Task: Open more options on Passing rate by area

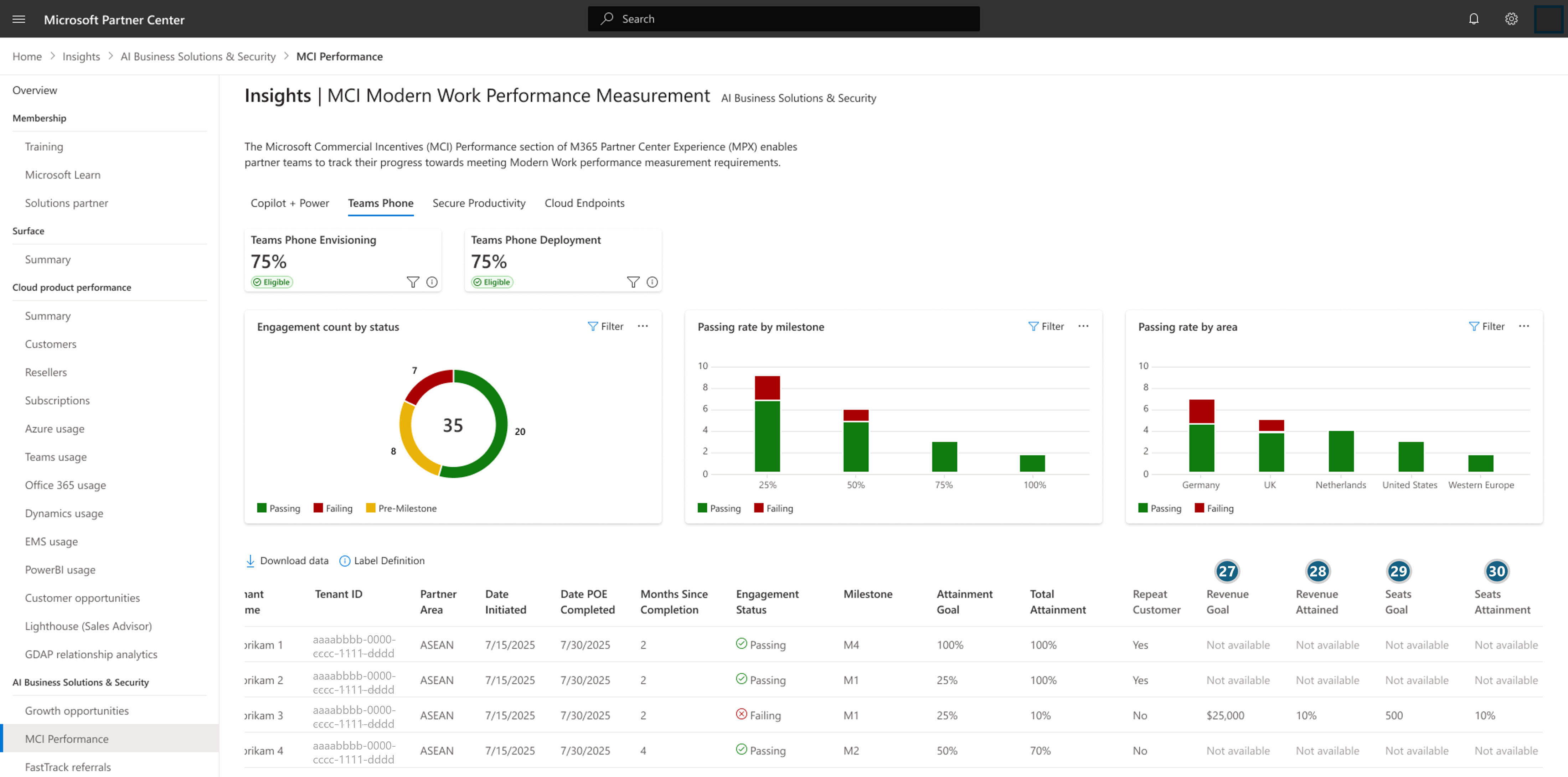Action: pyautogui.click(x=1523, y=326)
